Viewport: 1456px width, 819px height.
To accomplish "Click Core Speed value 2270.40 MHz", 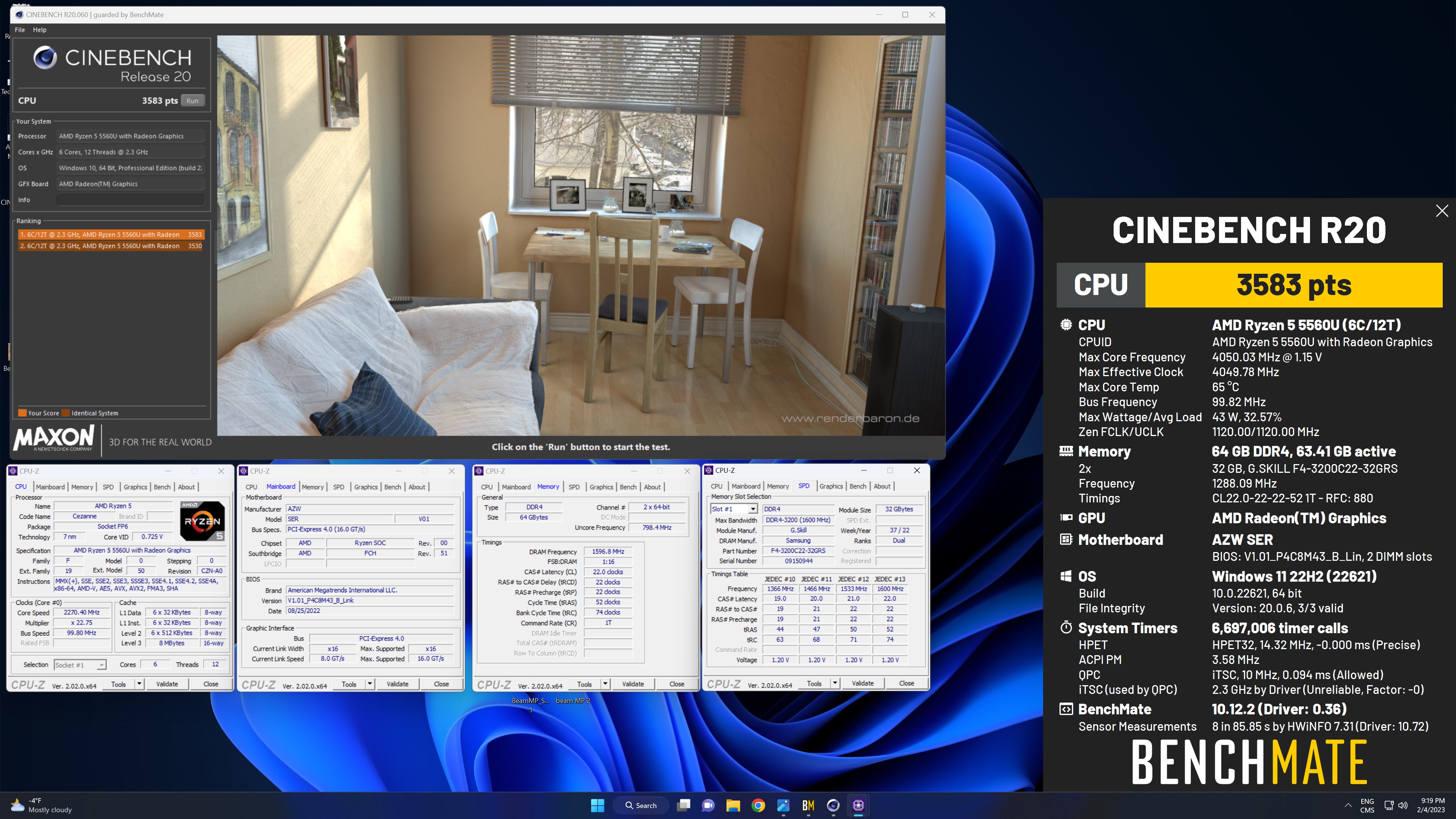I will [x=82, y=613].
